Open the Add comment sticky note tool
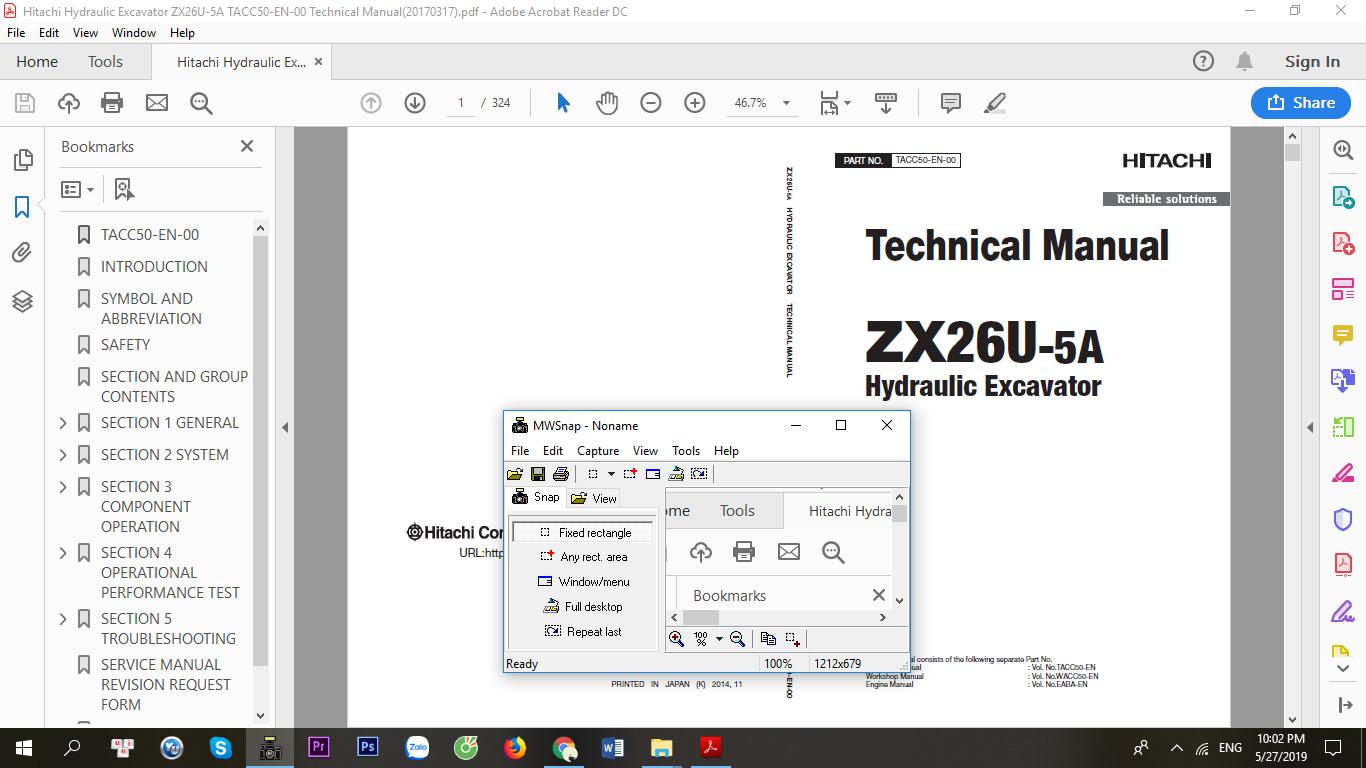Screen dimensions: 1366x768 pos(950,103)
